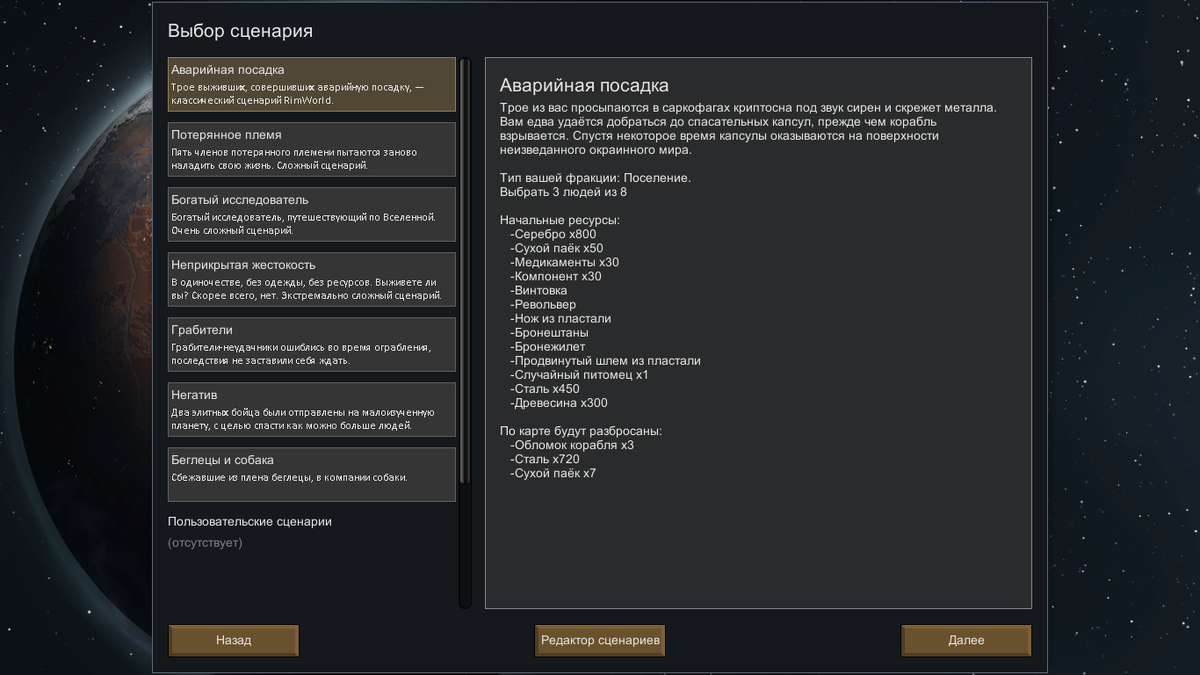Choose the Богатый исследователь scenario
The width and height of the screenshot is (1200, 675).
point(312,214)
